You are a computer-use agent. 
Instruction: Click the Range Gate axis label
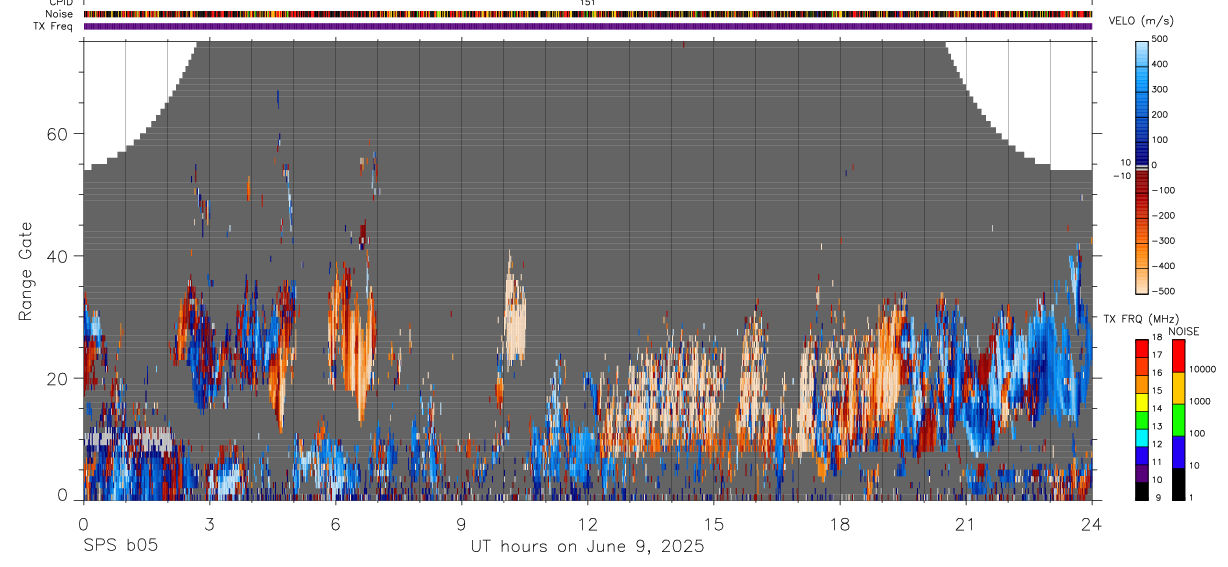(x=25, y=271)
